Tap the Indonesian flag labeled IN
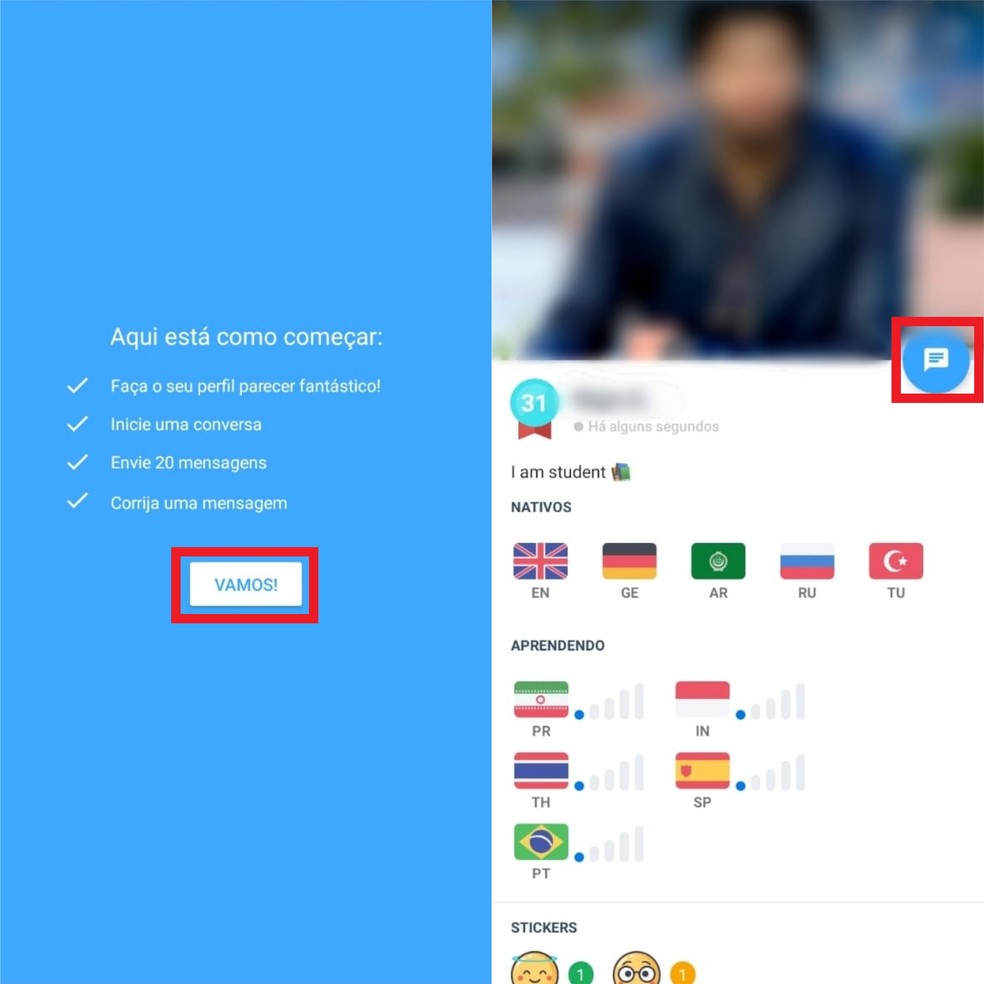 point(702,699)
